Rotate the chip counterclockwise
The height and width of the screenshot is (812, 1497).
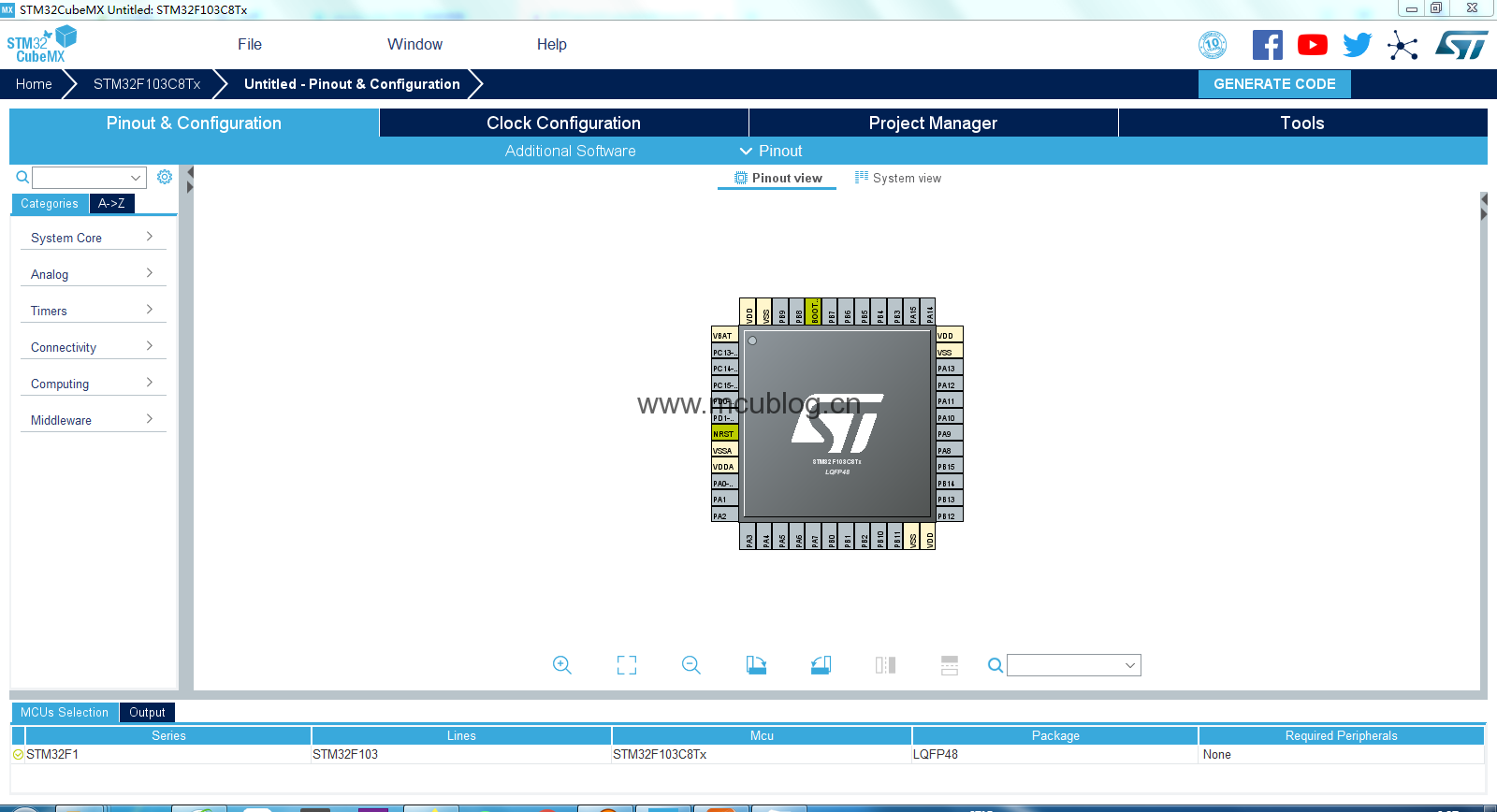(x=821, y=665)
